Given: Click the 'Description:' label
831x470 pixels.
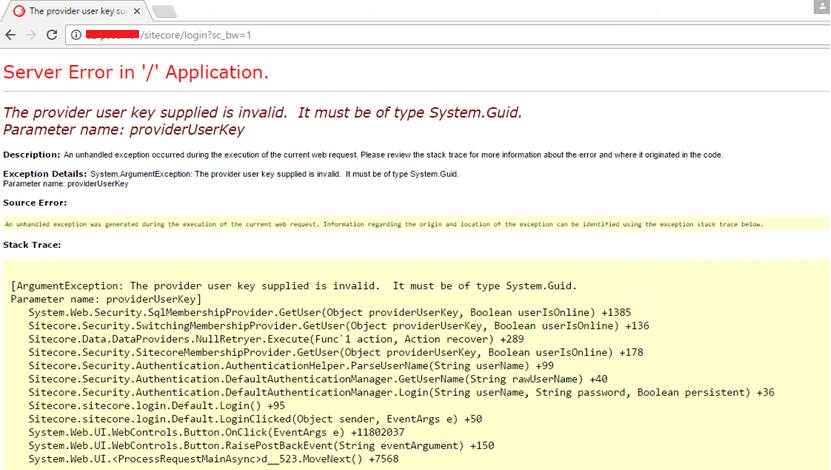Looking at the screenshot, I should coord(32,155).
